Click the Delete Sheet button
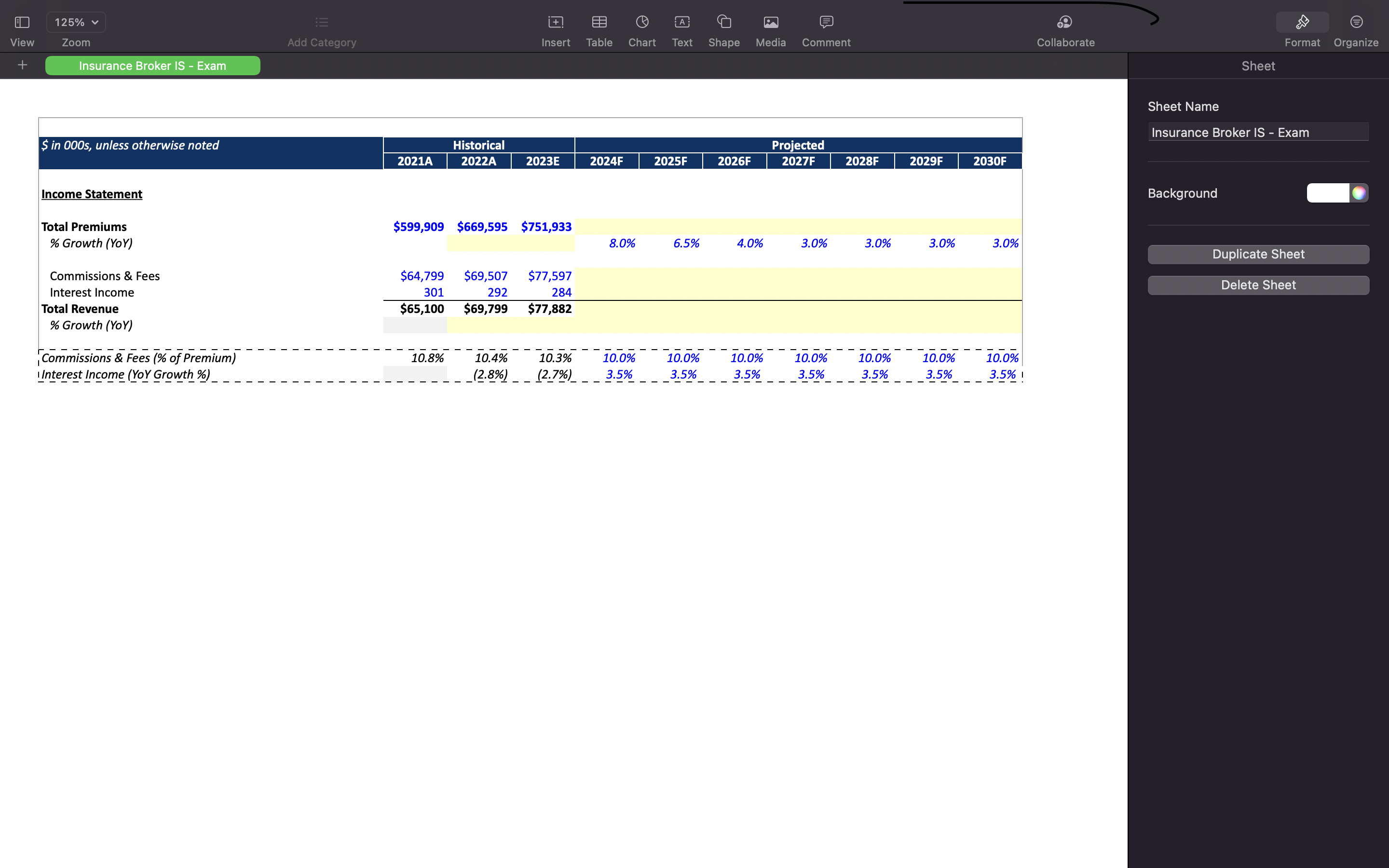 [x=1258, y=285]
